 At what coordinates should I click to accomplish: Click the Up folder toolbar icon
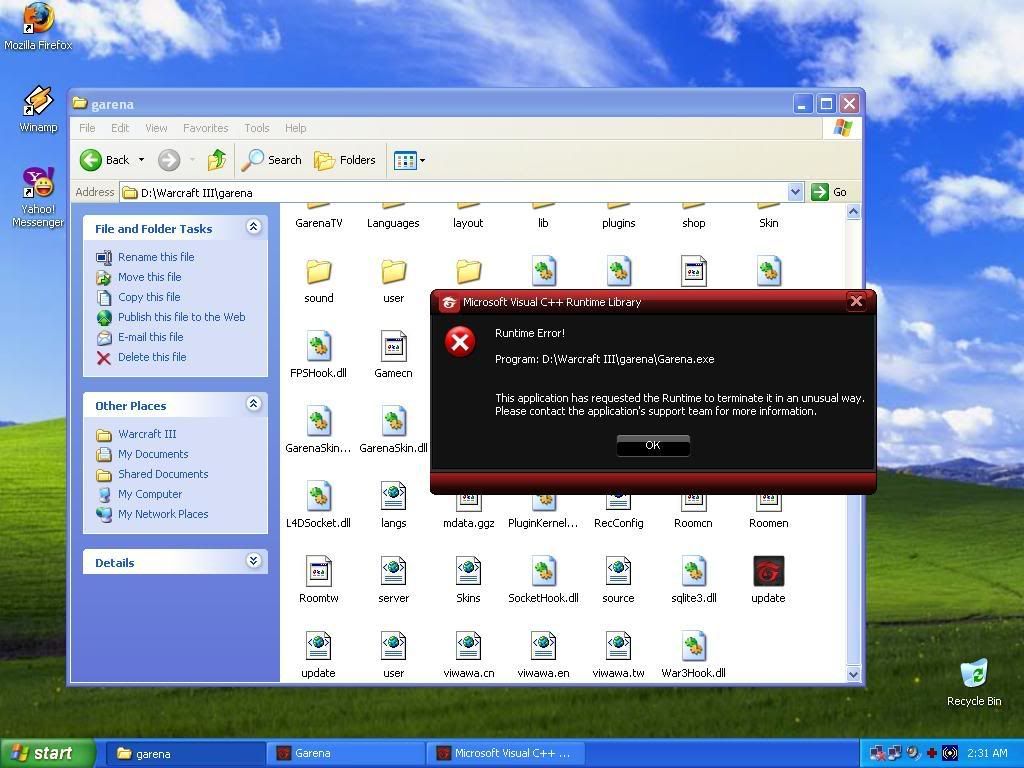217,160
